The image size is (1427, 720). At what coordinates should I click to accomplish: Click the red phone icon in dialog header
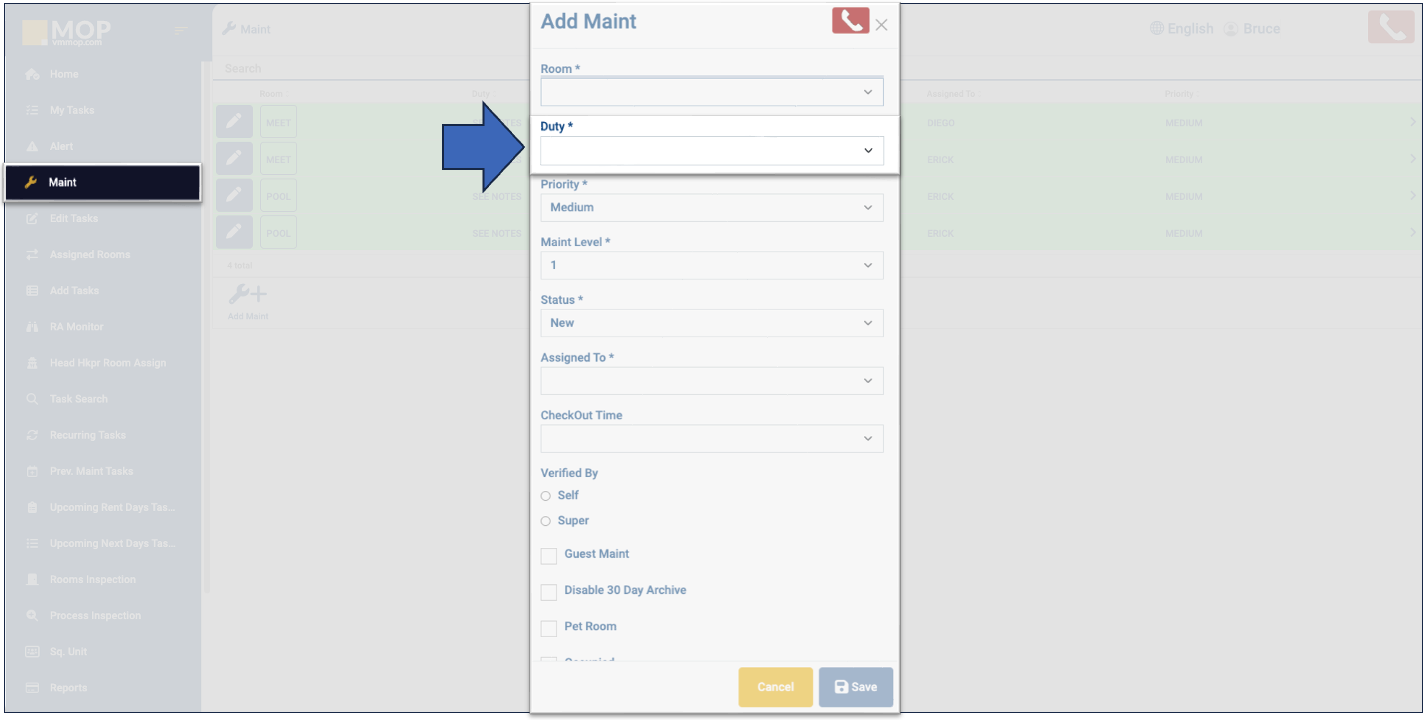(849, 21)
